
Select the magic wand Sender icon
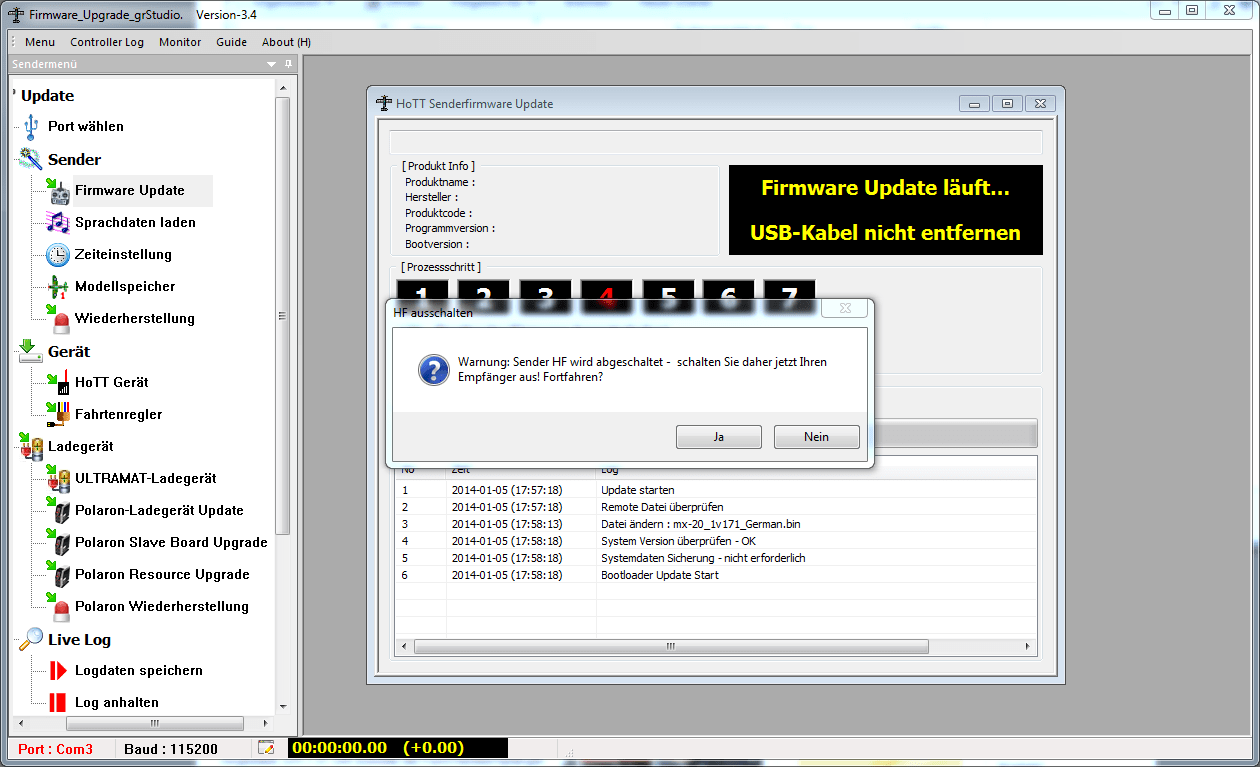pos(30,159)
